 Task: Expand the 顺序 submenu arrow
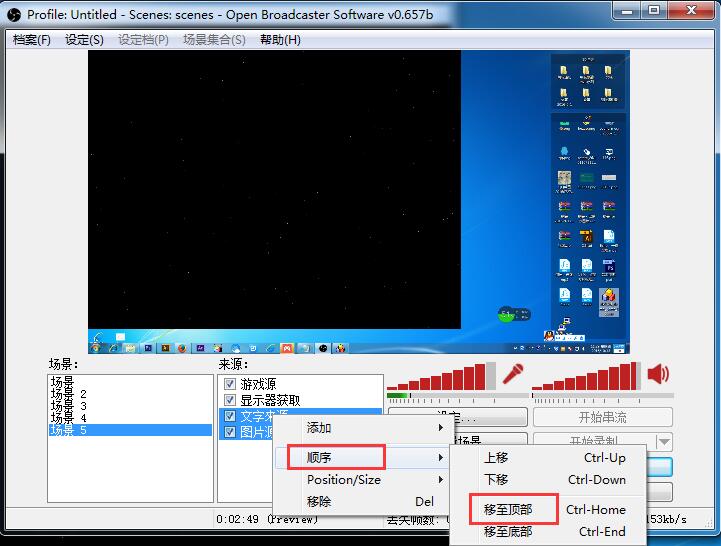[441, 458]
